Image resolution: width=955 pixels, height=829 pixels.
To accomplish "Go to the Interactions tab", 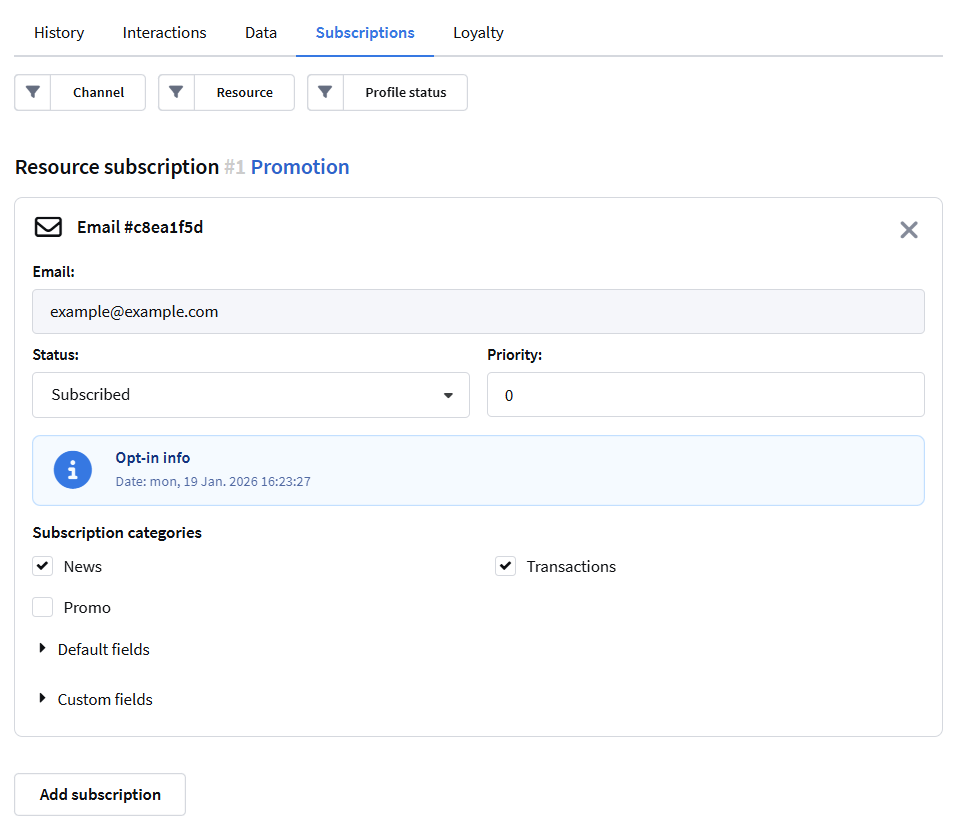I will [x=164, y=32].
